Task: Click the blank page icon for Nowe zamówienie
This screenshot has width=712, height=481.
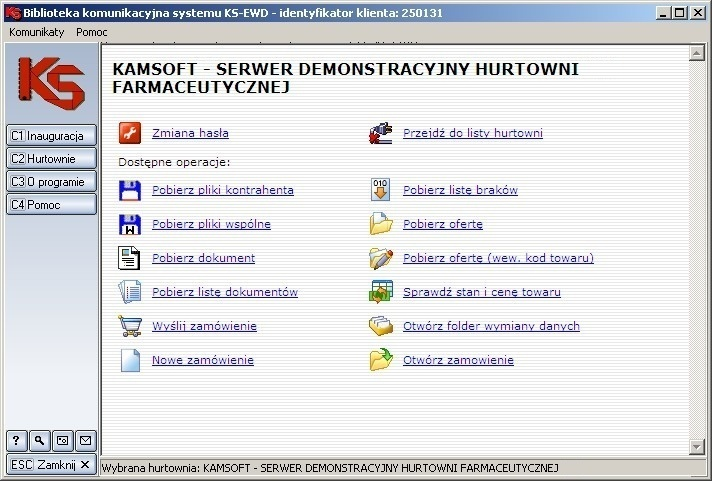Action: click(130, 360)
